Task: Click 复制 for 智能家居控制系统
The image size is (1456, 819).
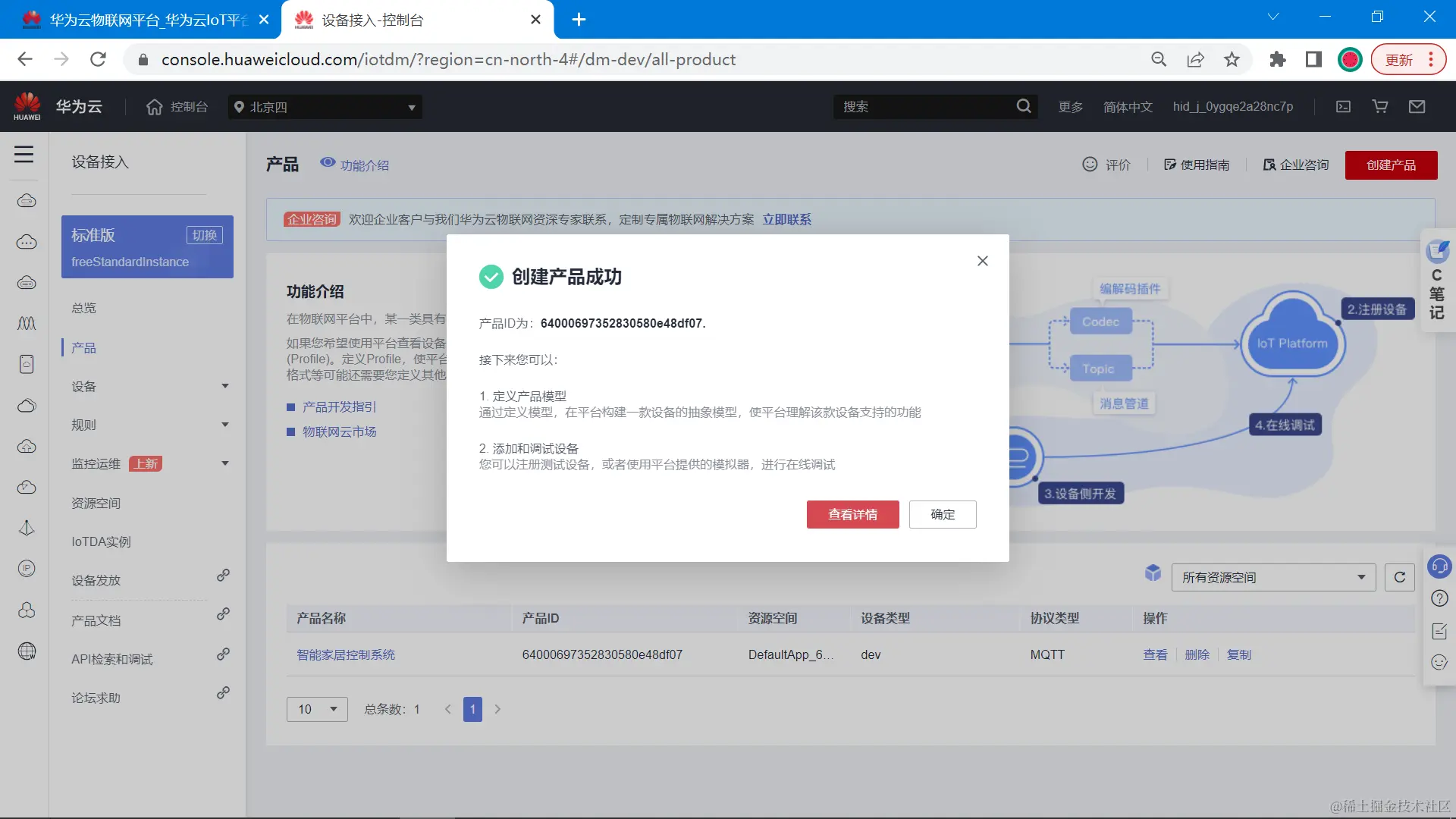Action: (1239, 654)
